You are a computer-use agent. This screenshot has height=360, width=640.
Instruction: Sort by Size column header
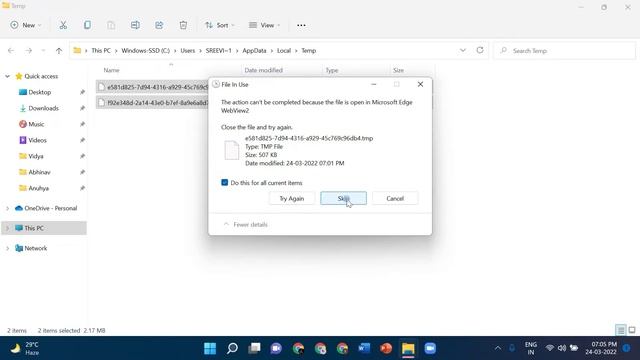(398, 70)
